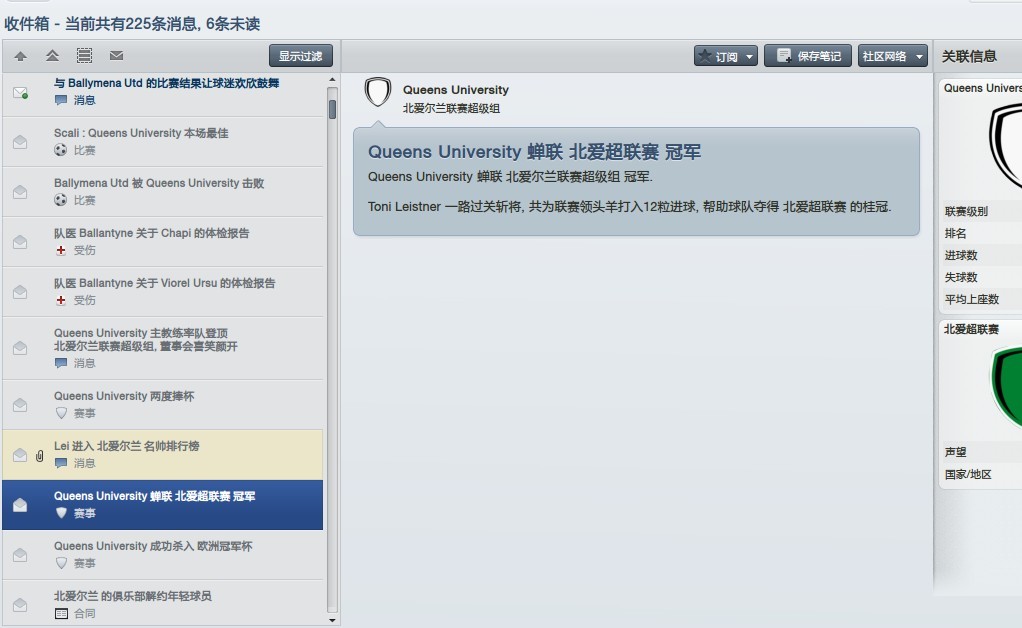Select 'Lei 进入 北爱尔兰 名帅排行榜' message
The image size is (1022, 628).
(x=163, y=455)
